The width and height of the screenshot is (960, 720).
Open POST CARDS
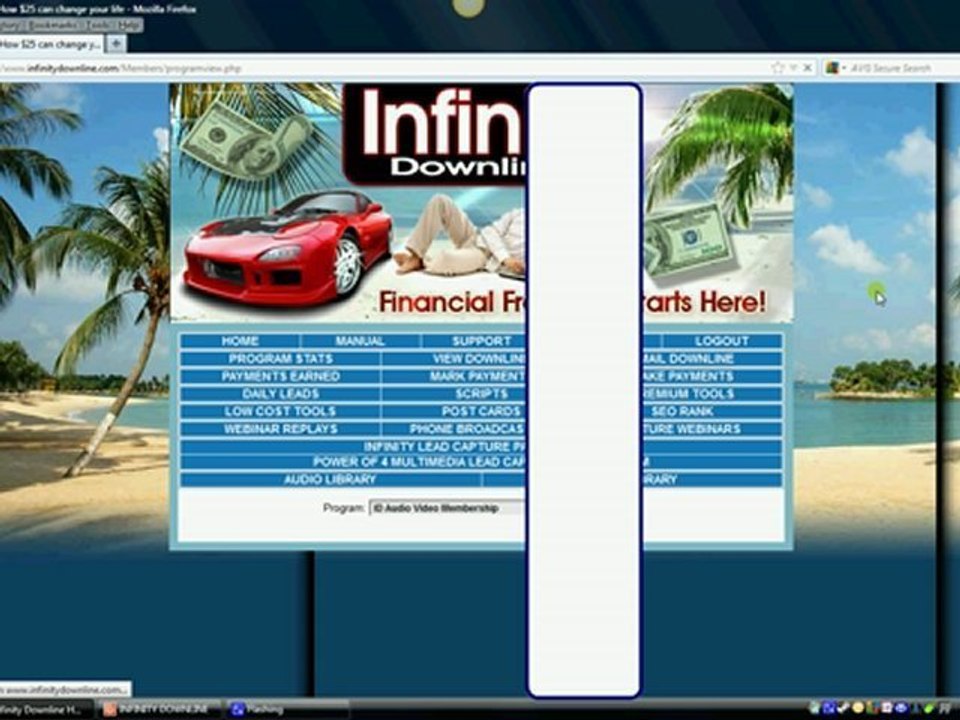(x=481, y=411)
